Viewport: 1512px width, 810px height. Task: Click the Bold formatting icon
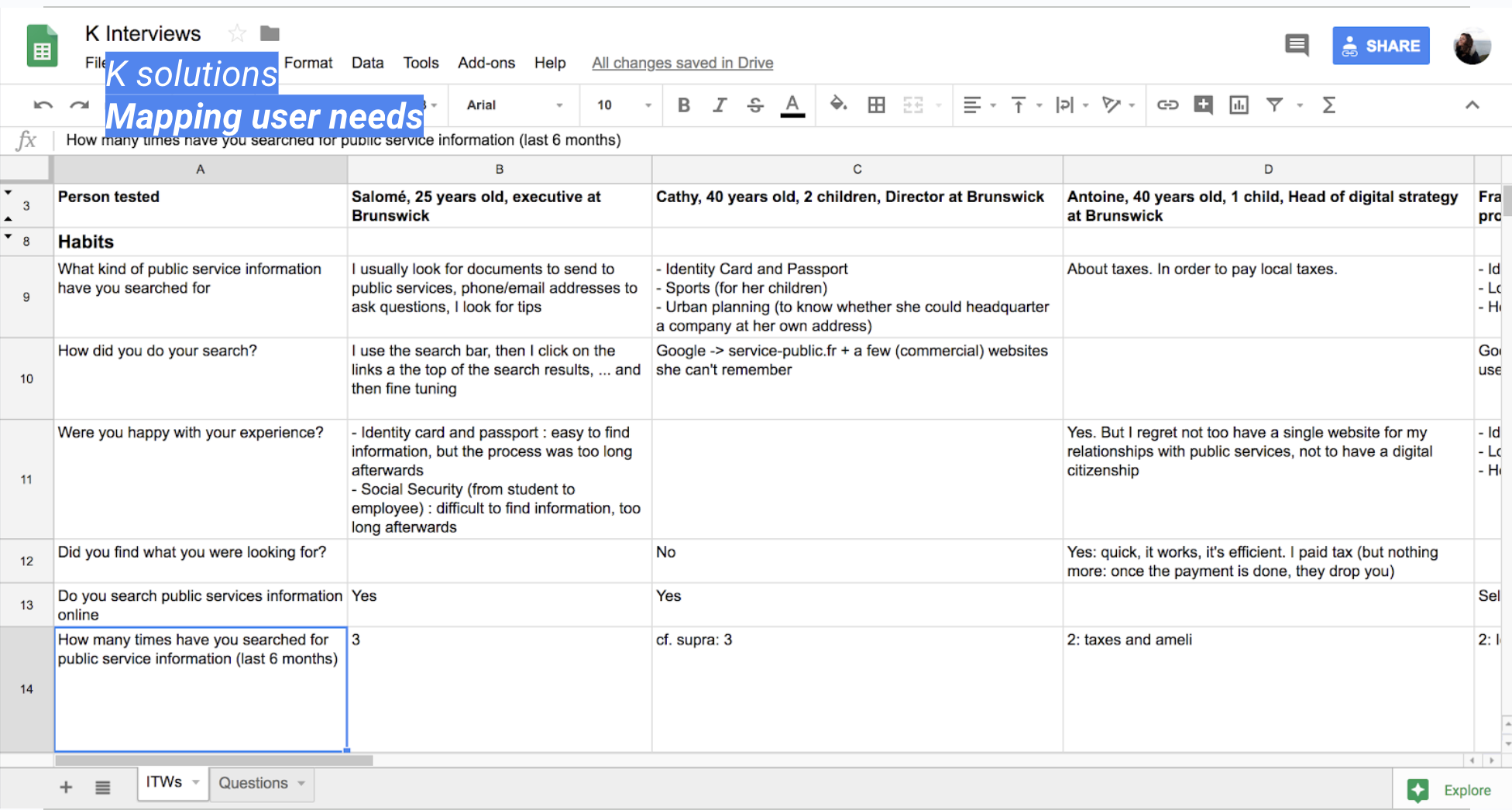683,105
